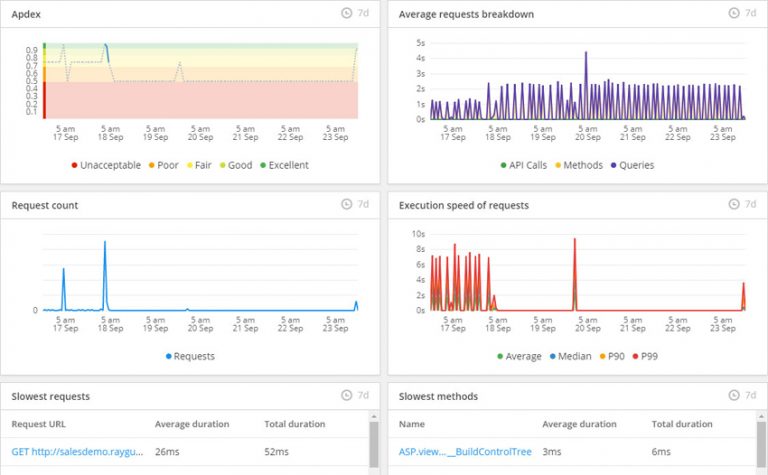The width and height of the screenshot is (768, 475).
Task: Click the clock icon on Request count panel
Action: click(x=346, y=204)
